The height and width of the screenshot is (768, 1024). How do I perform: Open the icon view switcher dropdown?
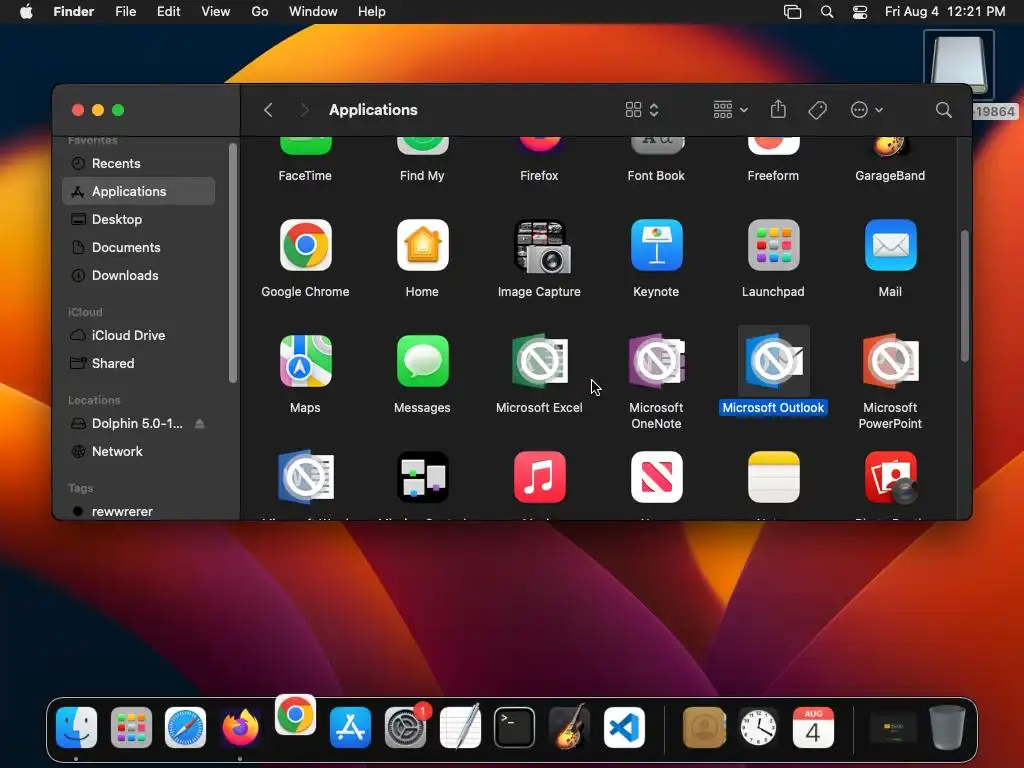[641, 110]
